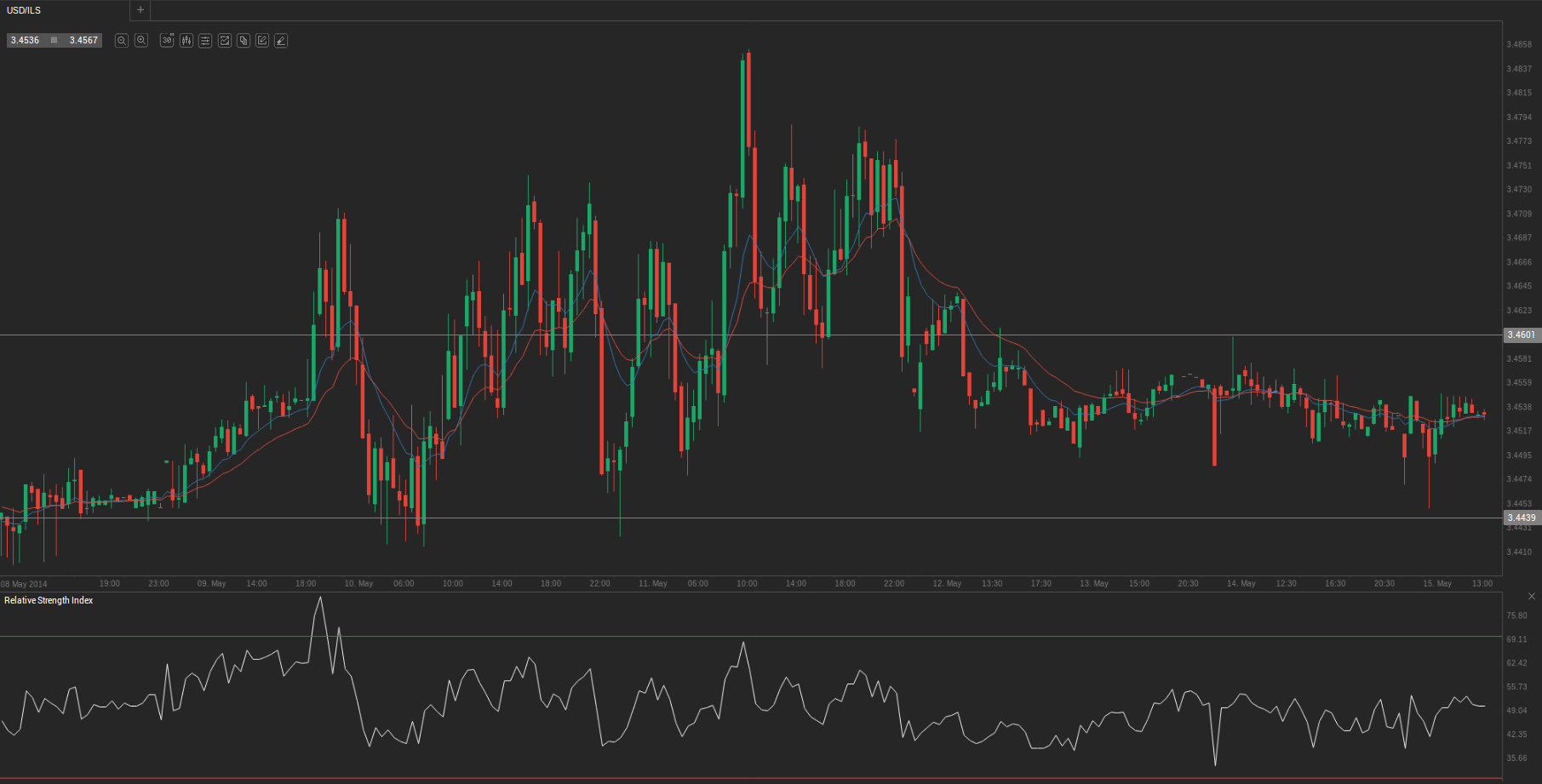
Task: Click the bid price 3.4536
Action: 25,40
